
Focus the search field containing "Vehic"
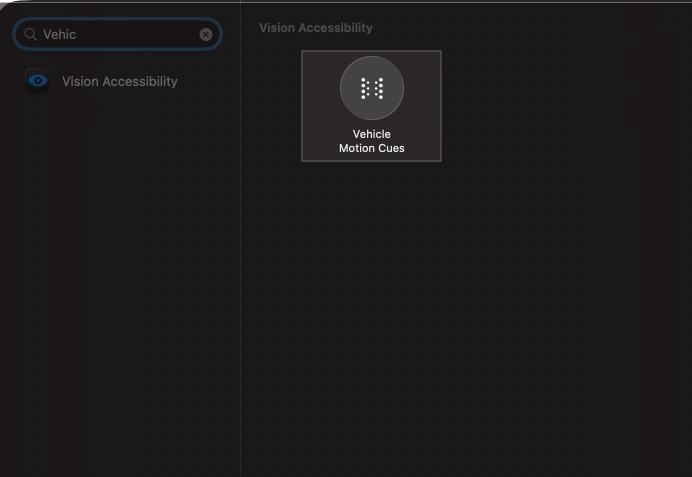point(120,34)
